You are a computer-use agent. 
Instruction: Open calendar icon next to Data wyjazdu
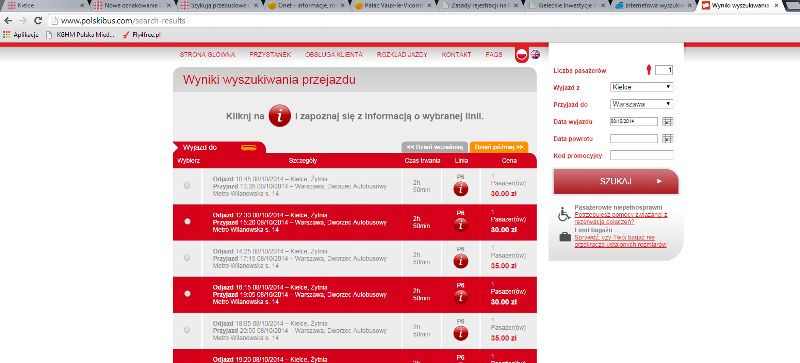(668, 122)
